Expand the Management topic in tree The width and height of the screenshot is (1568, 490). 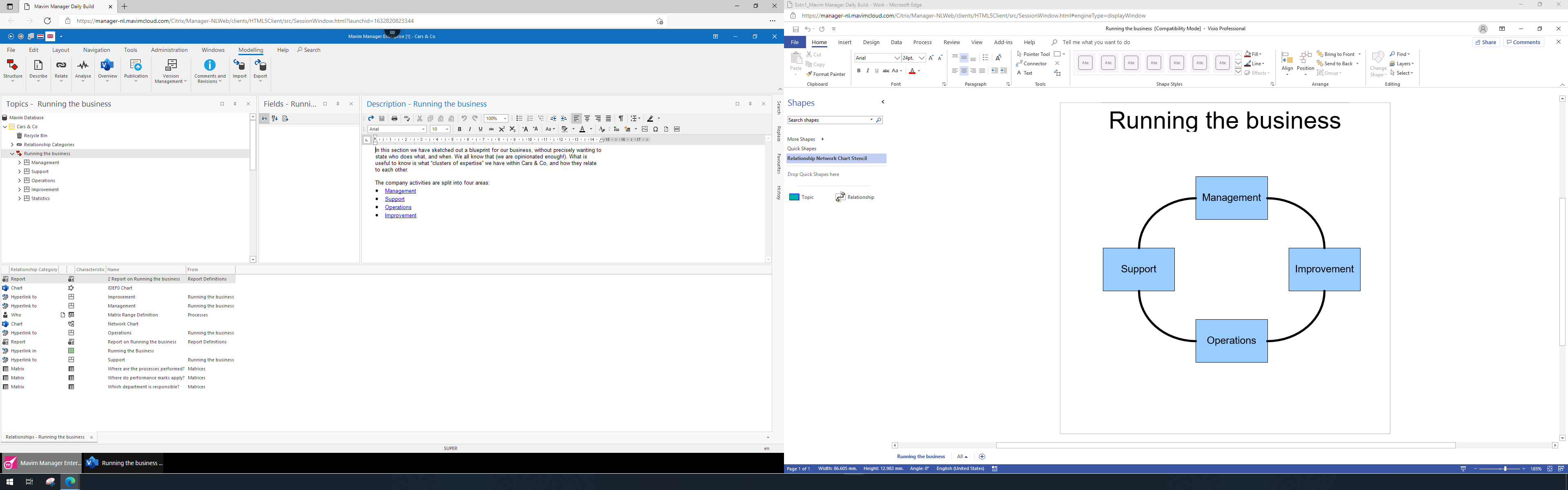tap(20, 163)
